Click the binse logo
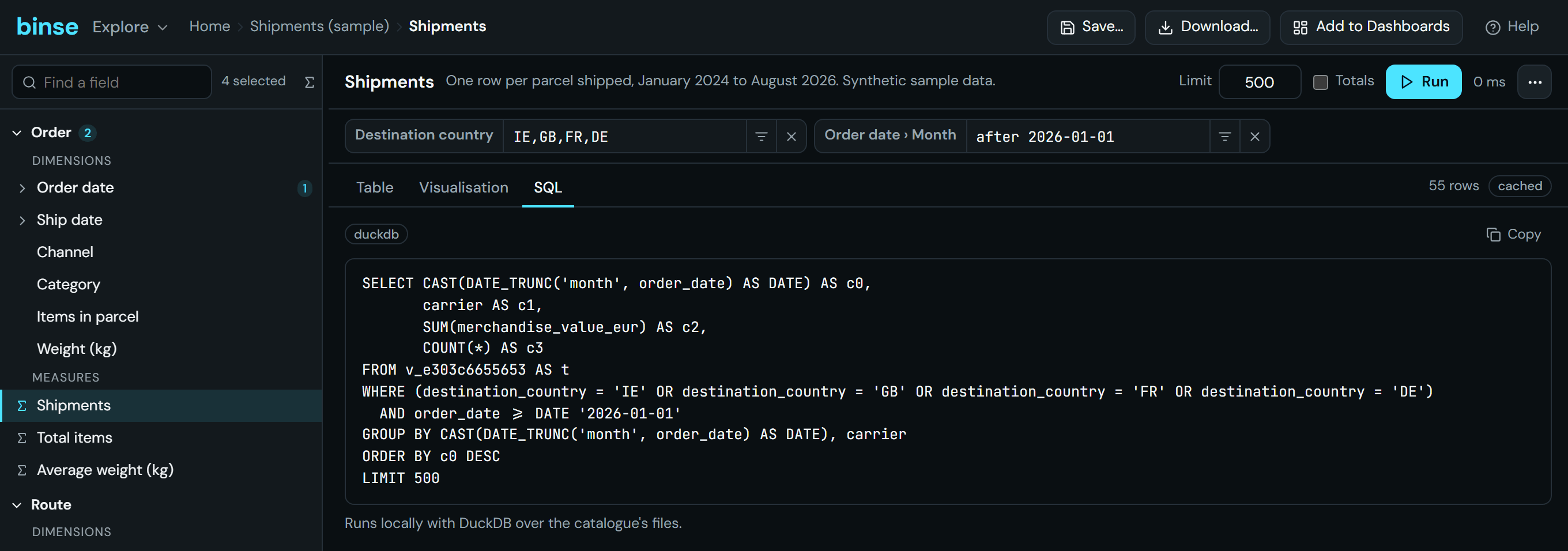 pyautogui.click(x=47, y=27)
